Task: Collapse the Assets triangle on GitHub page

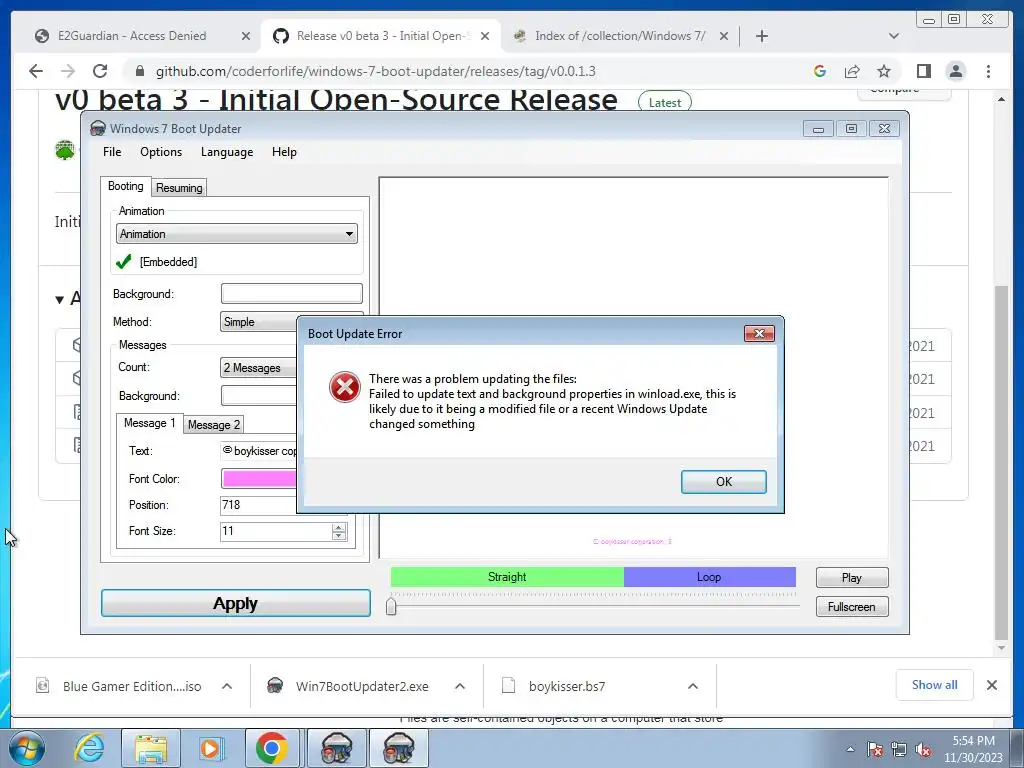Action: (59, 300)
